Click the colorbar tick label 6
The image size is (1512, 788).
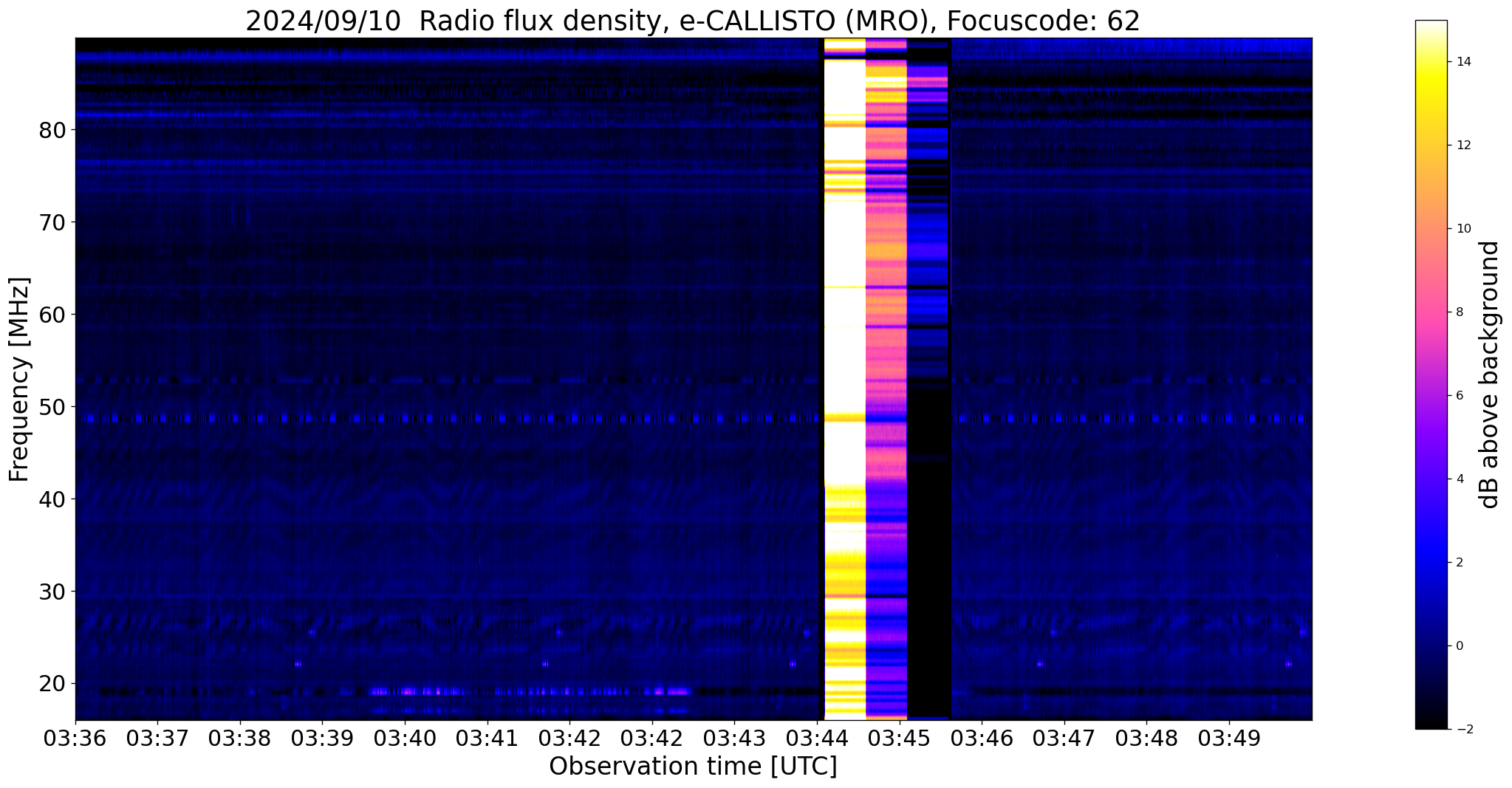pyautogui.click(x=1459, y=396)
